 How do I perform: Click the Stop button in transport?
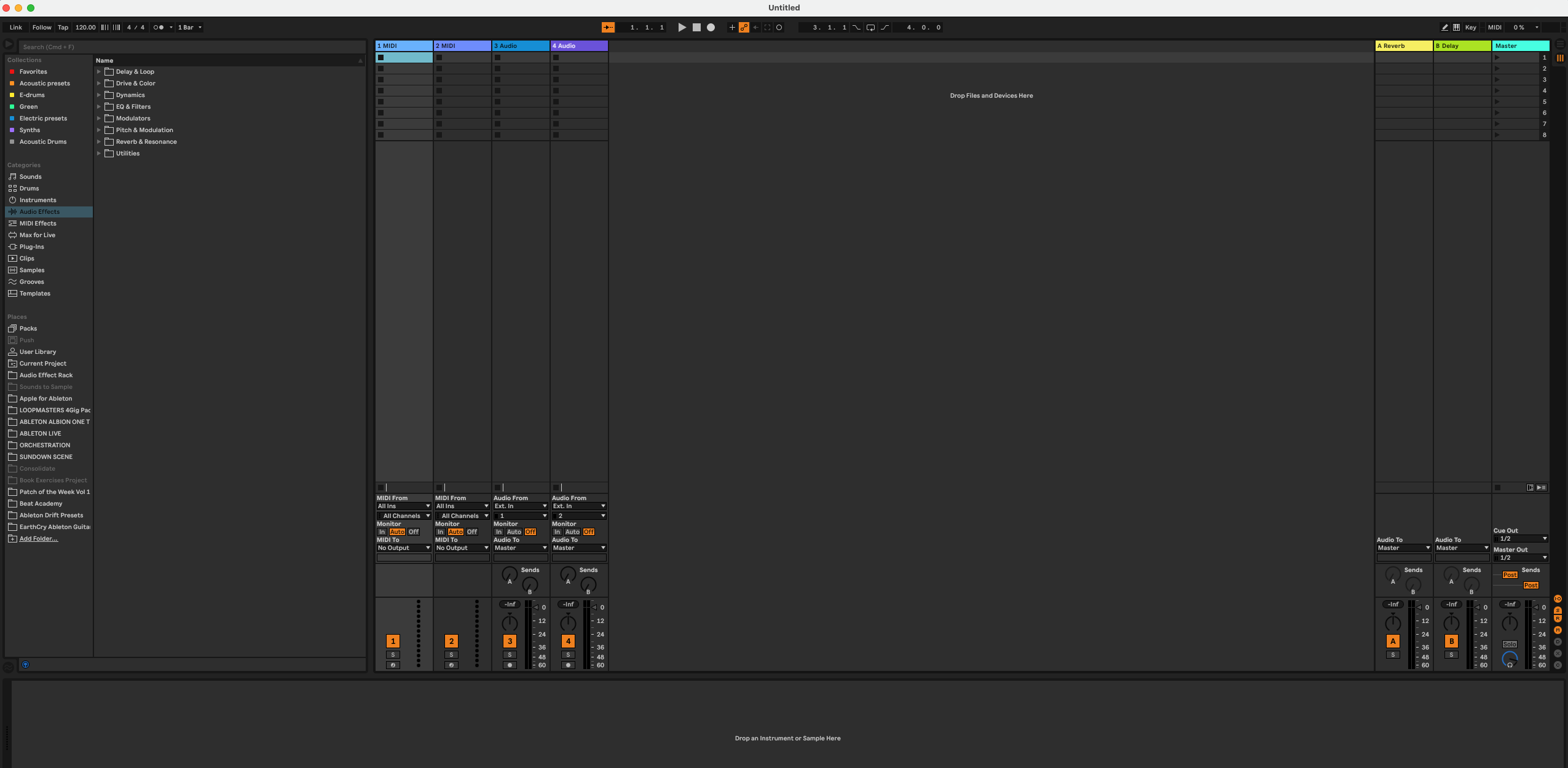[696, 27]
